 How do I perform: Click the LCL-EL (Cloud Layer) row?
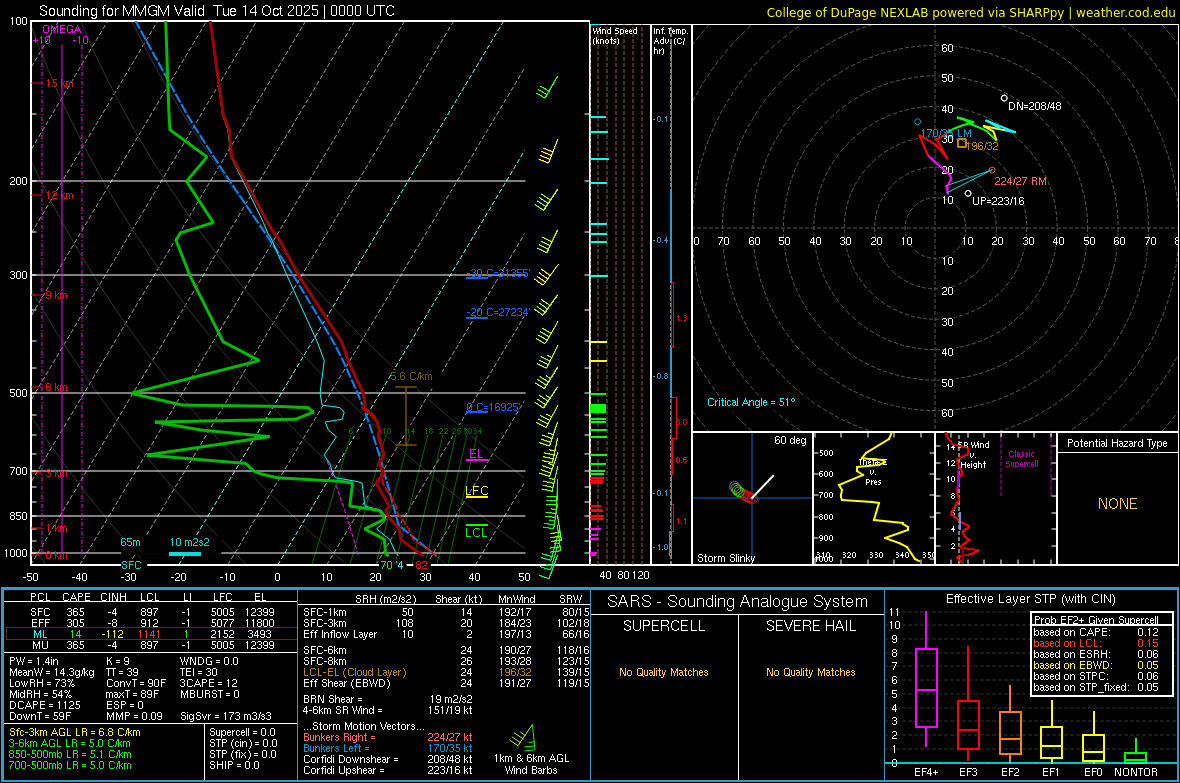(446, 672)
